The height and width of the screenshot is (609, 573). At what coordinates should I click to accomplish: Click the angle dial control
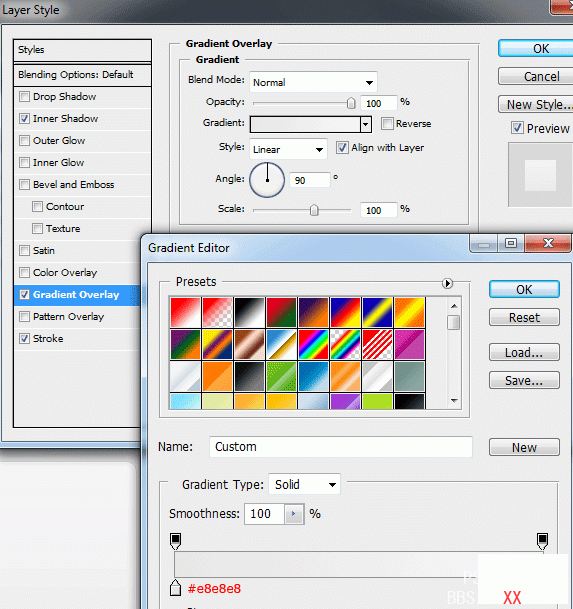coord(267,180)
